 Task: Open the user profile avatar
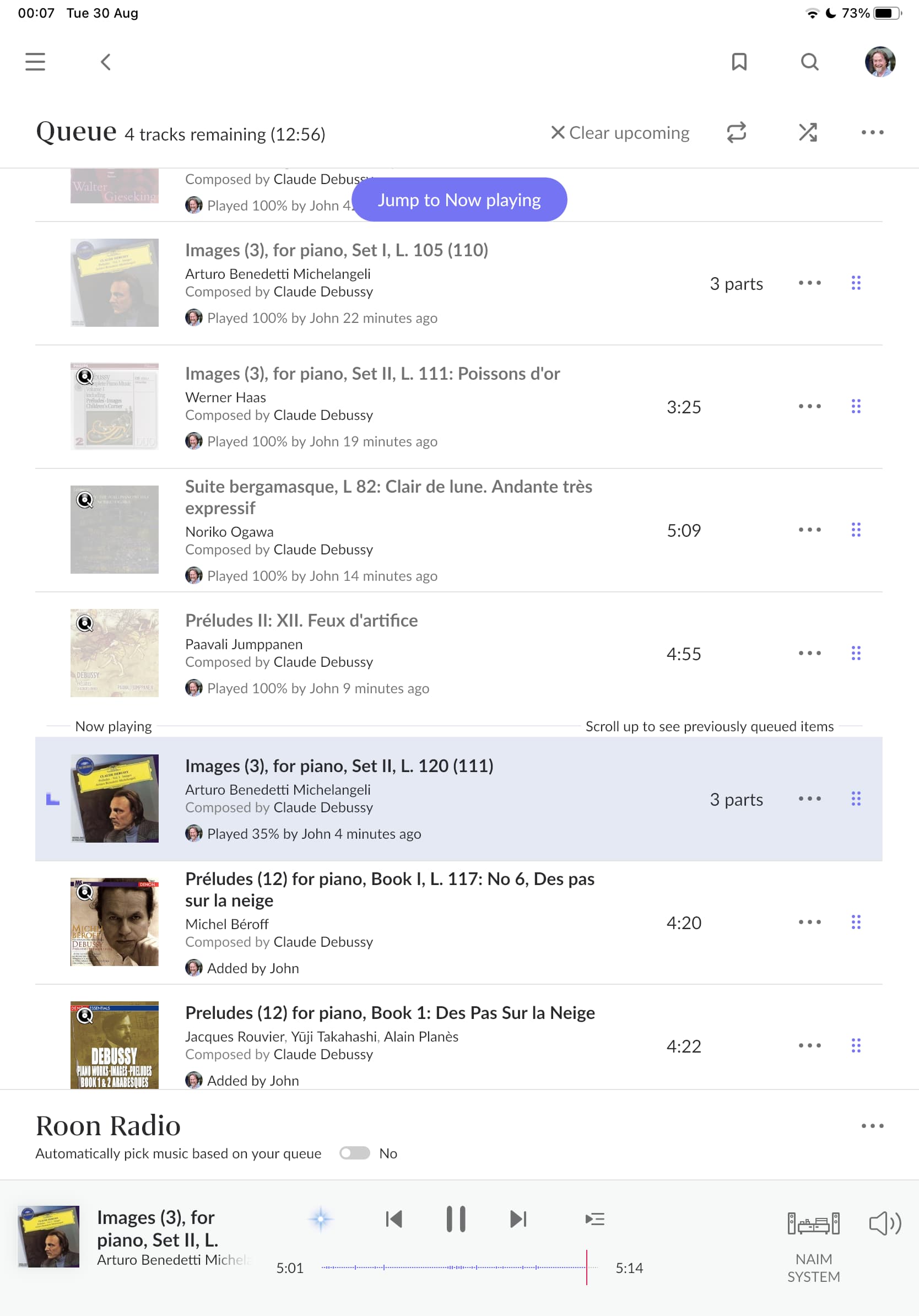pos(879,61)
